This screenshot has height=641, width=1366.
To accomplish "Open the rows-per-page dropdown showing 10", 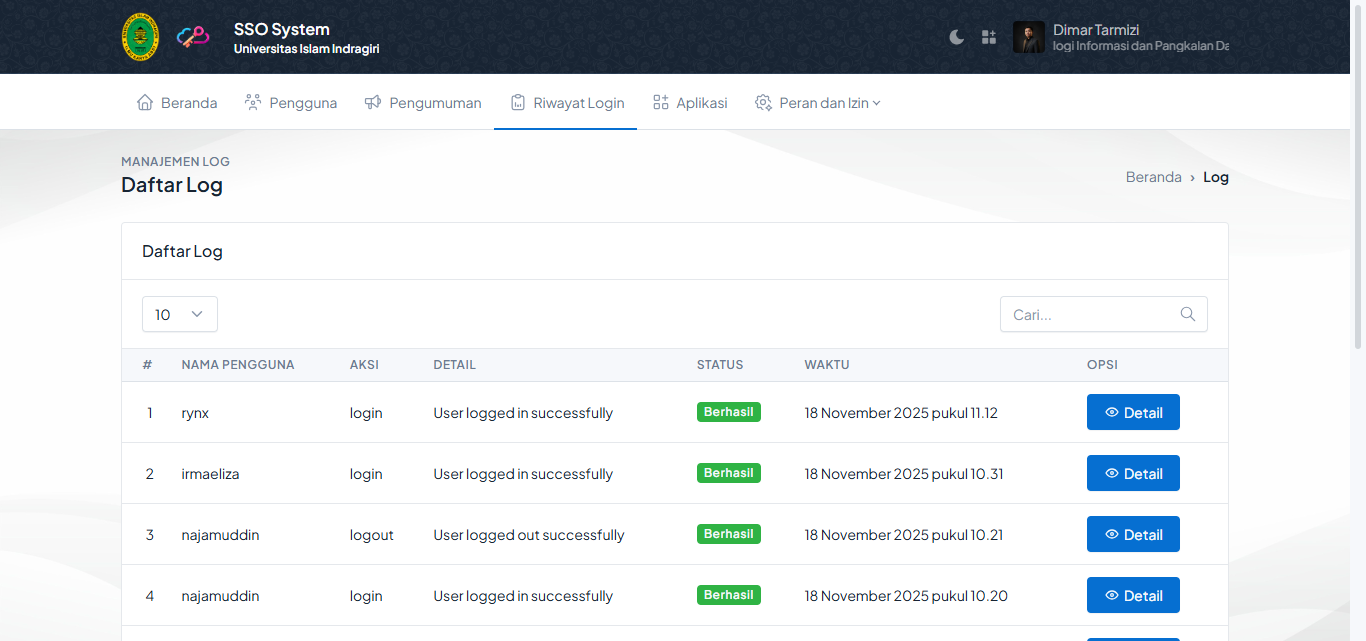I will [180, 314].
